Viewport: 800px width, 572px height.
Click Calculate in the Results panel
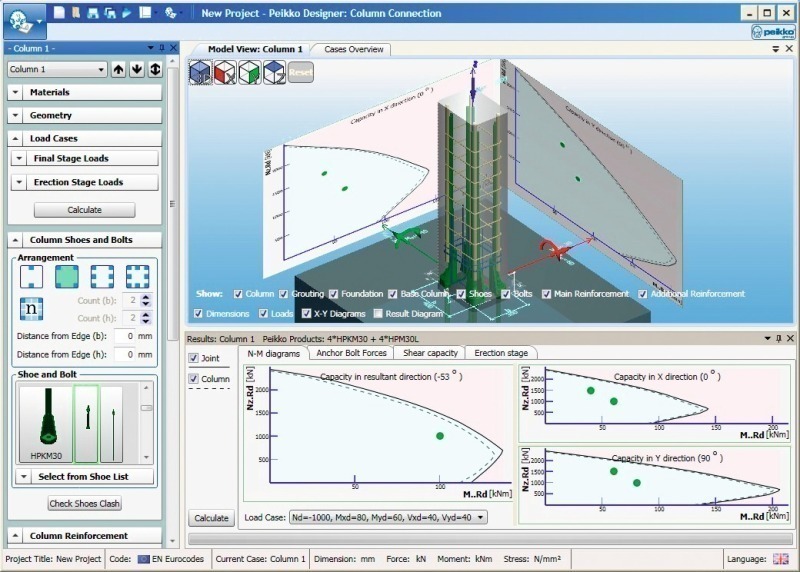coord(211,518)
